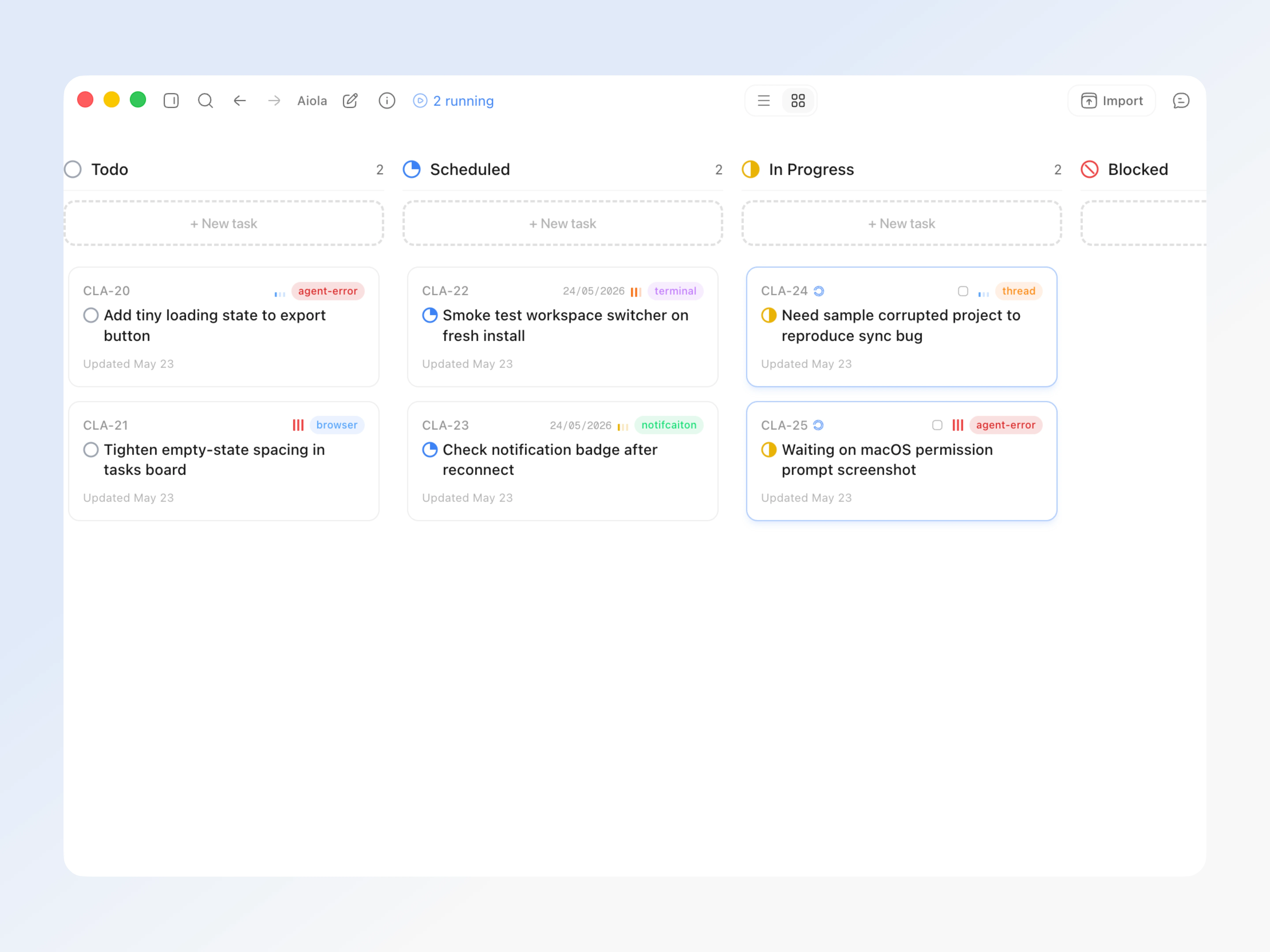Click the Aiola workspace name
Image resolution: width=1270 pixels, height=952 pixels.
[x=312, y=101]
